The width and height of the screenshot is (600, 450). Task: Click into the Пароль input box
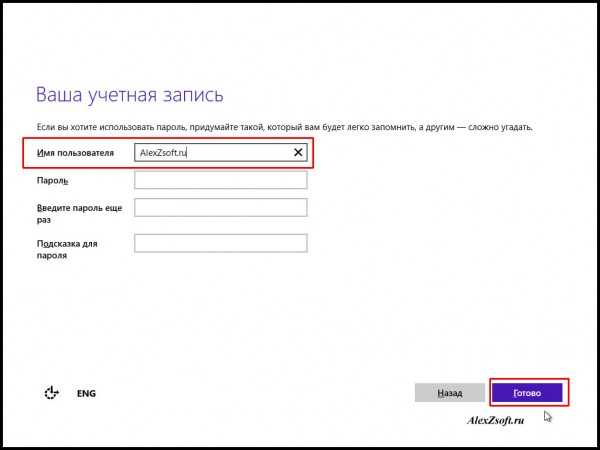point(220,180)
